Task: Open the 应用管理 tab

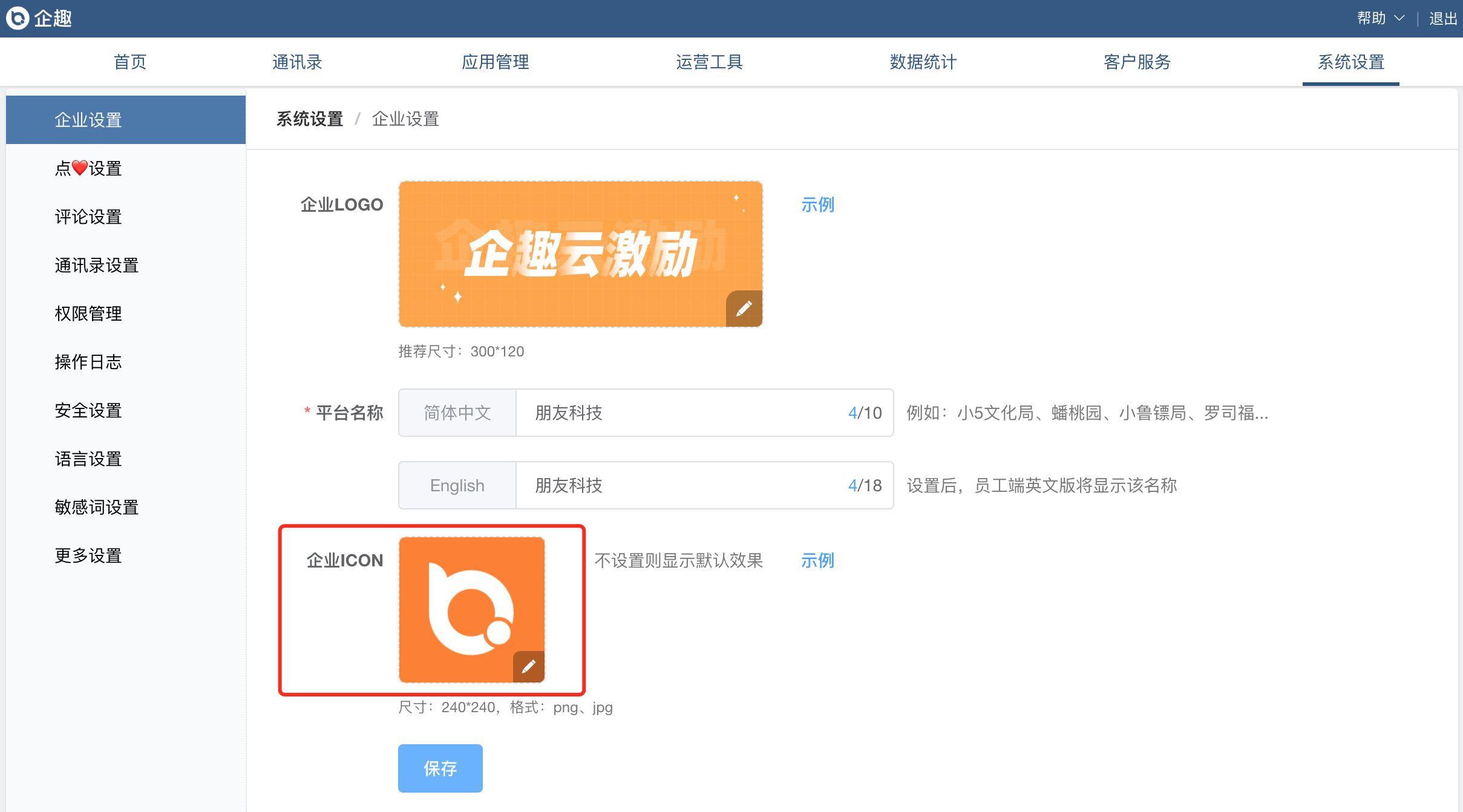Action: pyautogui.click(x=495, y=62)
